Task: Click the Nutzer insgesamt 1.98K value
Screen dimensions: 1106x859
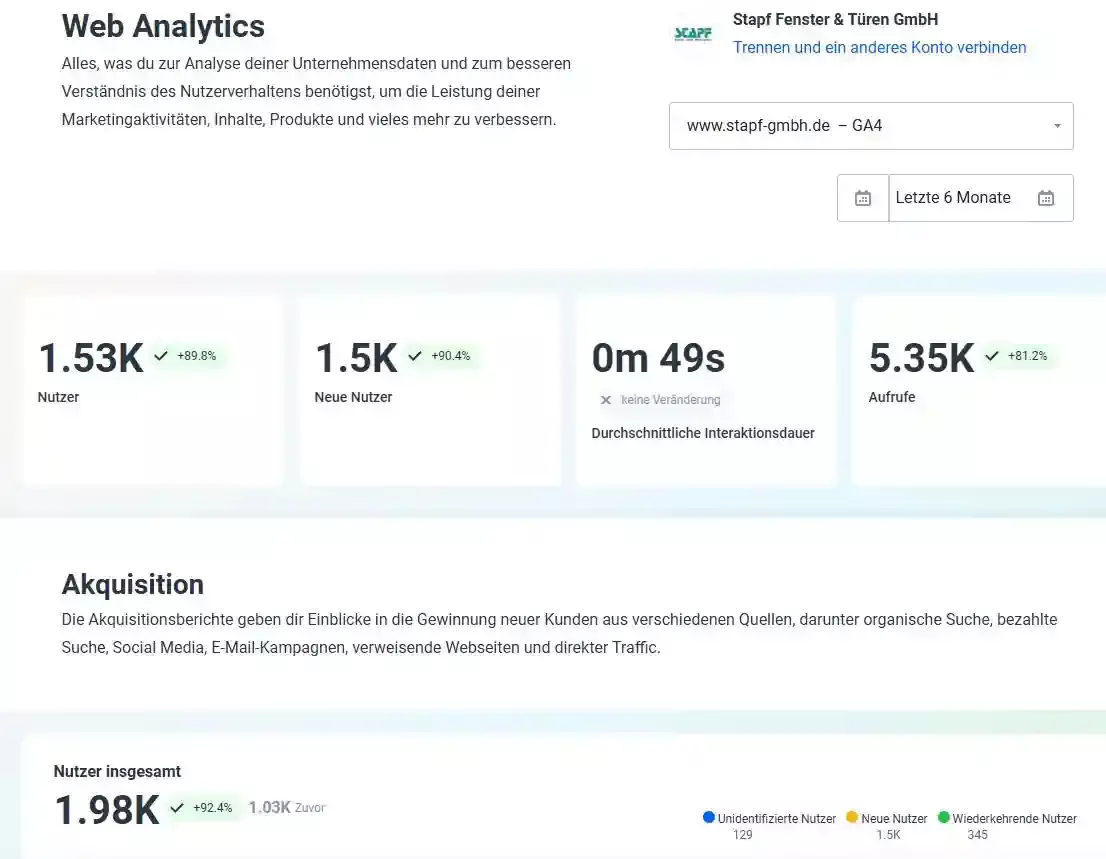Action: pos(107,809)
